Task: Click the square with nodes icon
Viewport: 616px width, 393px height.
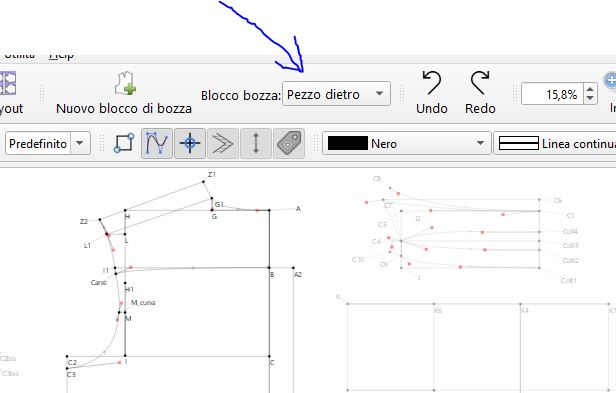Action: pos(124,143)
